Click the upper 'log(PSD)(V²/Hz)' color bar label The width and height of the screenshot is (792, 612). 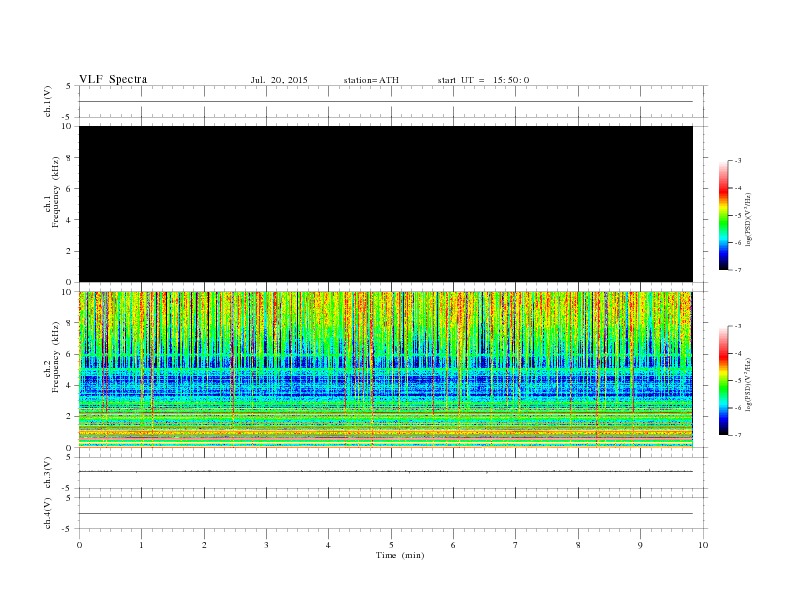(x=748, y=220)
